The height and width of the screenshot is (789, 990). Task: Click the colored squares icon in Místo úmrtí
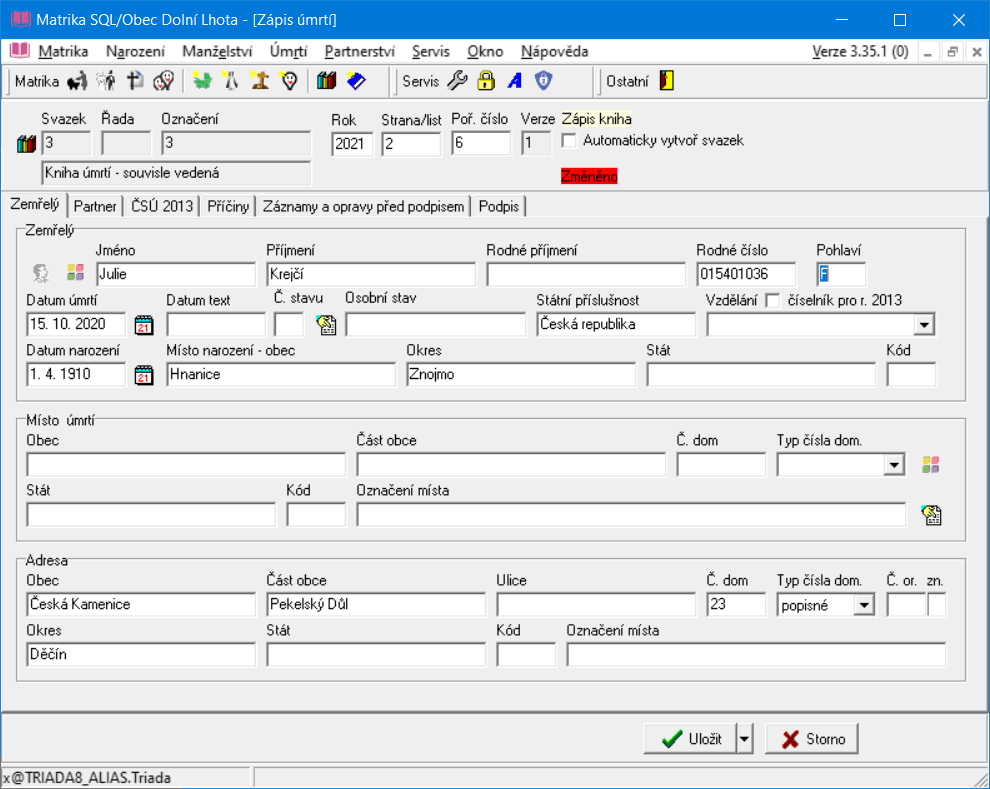(x=931, y=464)
